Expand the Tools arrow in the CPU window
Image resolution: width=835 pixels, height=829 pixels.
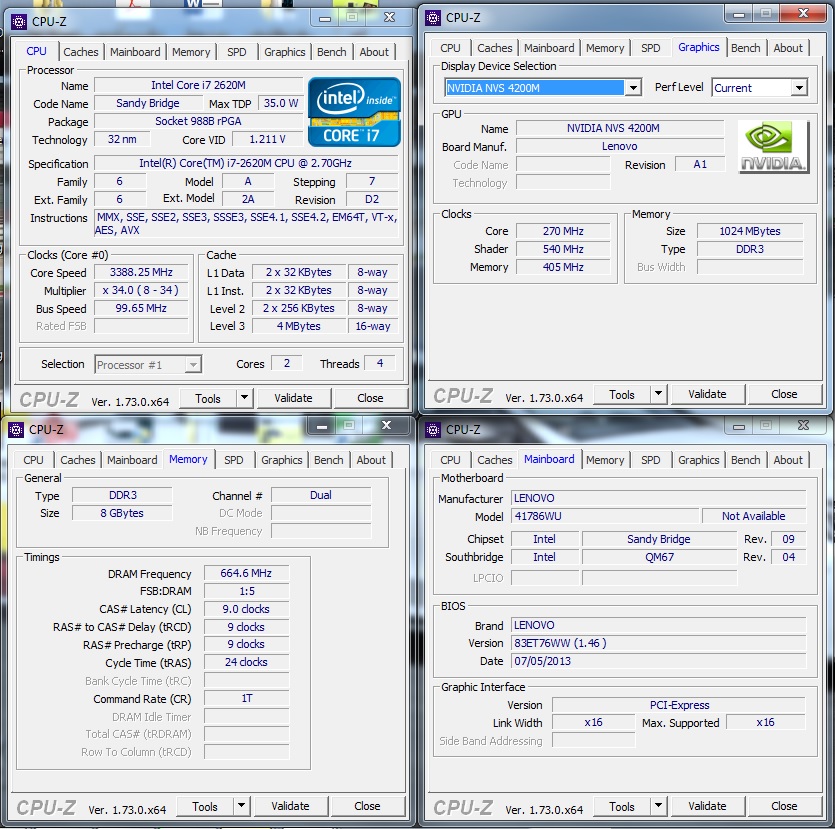244,398
